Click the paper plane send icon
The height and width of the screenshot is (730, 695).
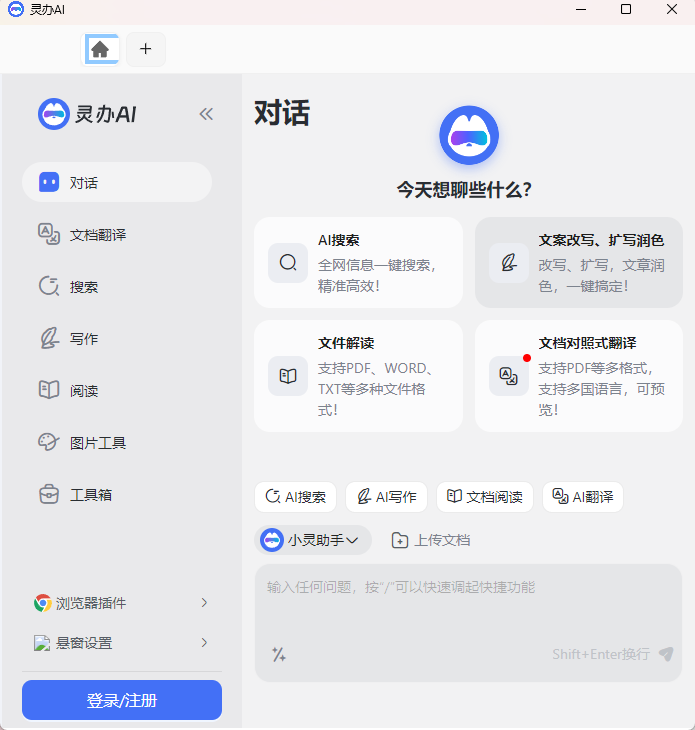point(666,654)
